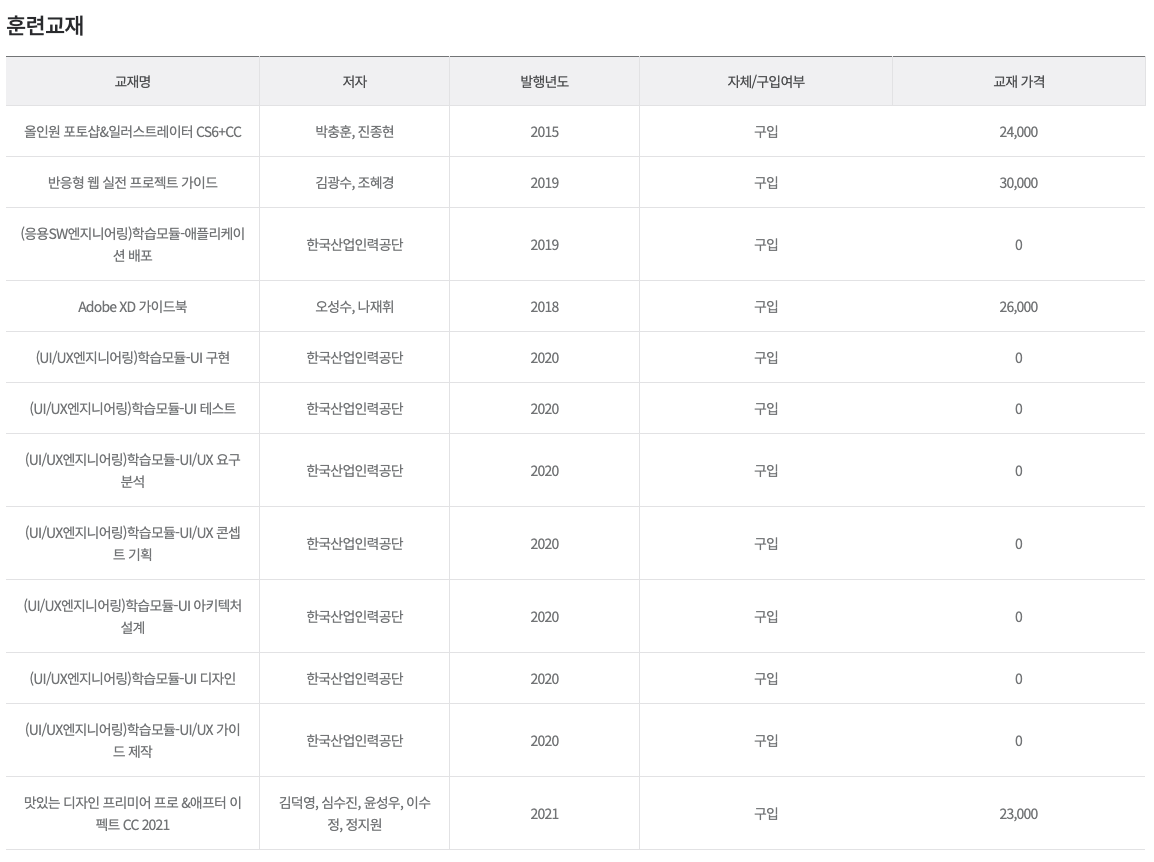Select the 교재 가격 column header
This screenshot has width=1154, height=862.
pos(1019,82)
